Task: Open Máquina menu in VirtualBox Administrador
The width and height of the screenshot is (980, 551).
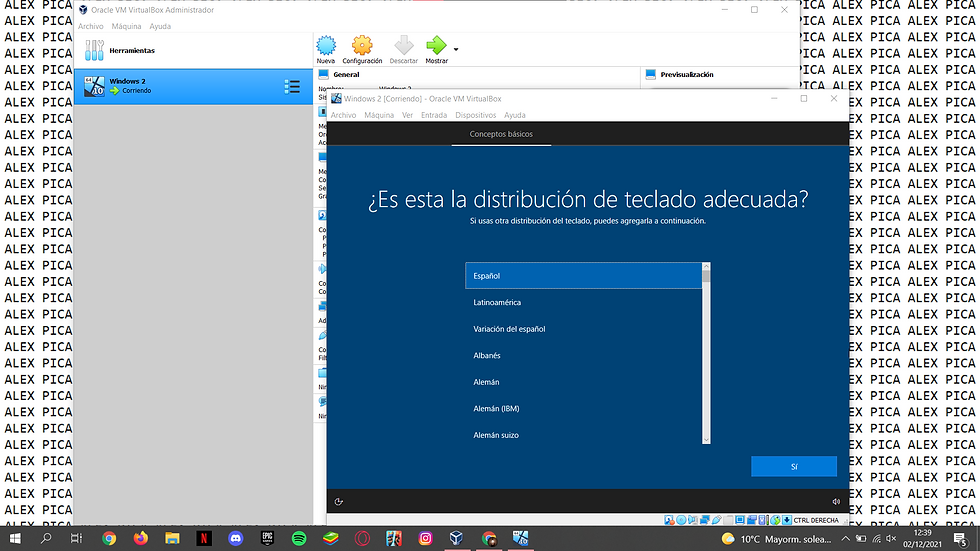Action: tap(126, 26)
